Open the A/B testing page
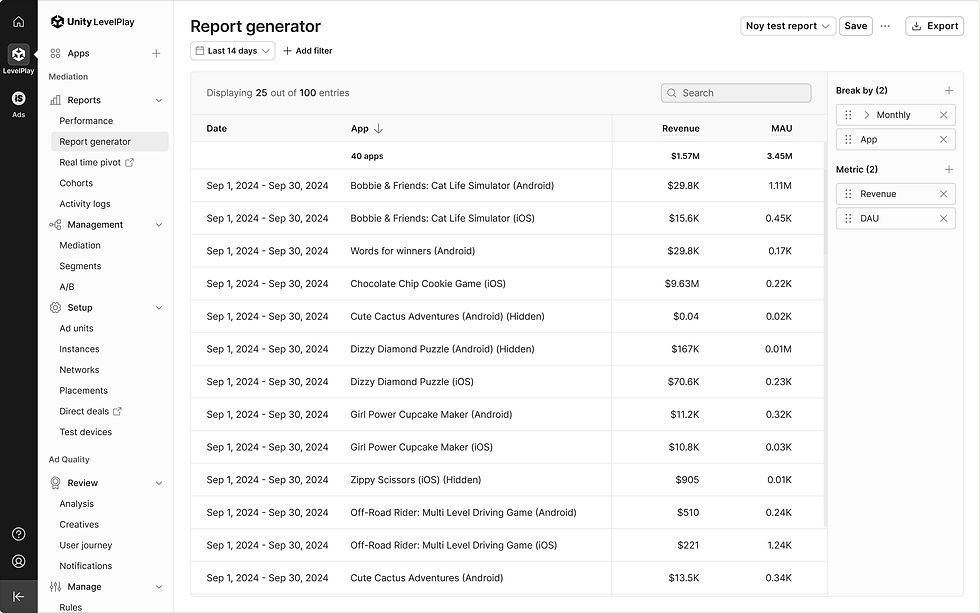 click(x=67, y=287)
